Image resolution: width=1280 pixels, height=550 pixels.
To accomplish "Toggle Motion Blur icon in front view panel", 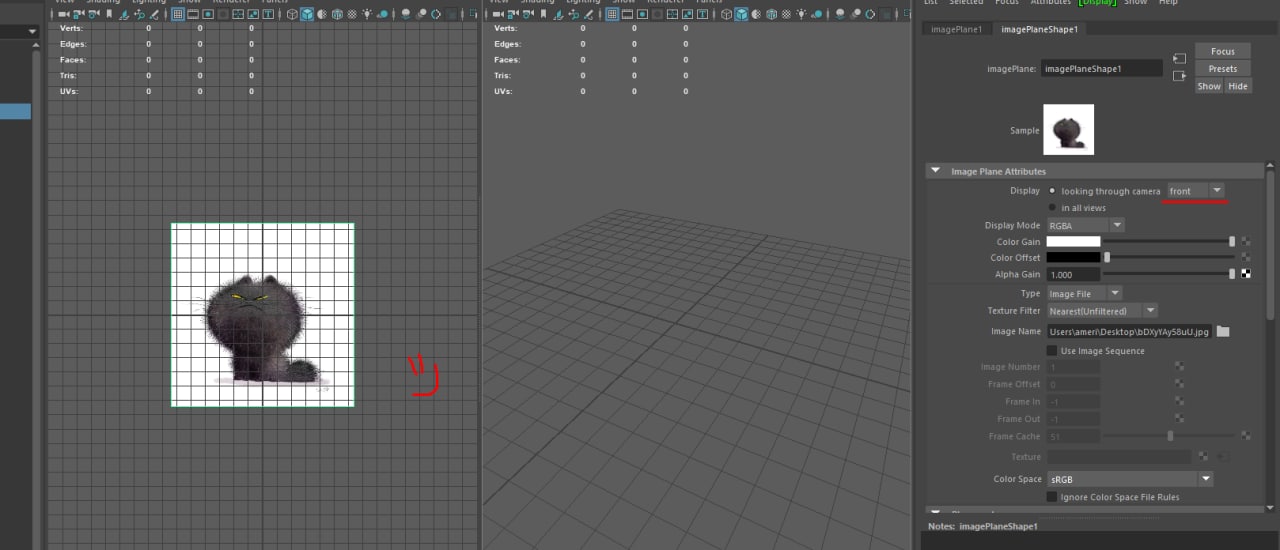I will tap(421, 14).
